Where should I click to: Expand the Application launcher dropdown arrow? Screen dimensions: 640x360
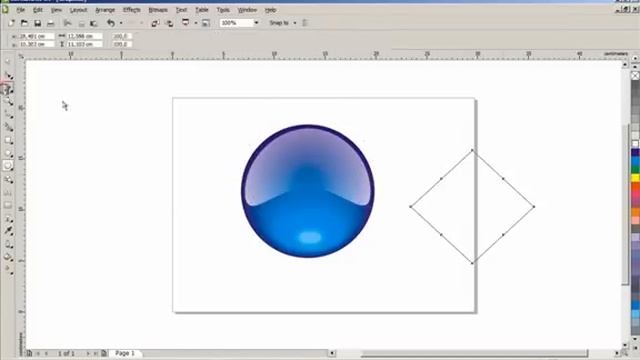[x=196, y=23]
